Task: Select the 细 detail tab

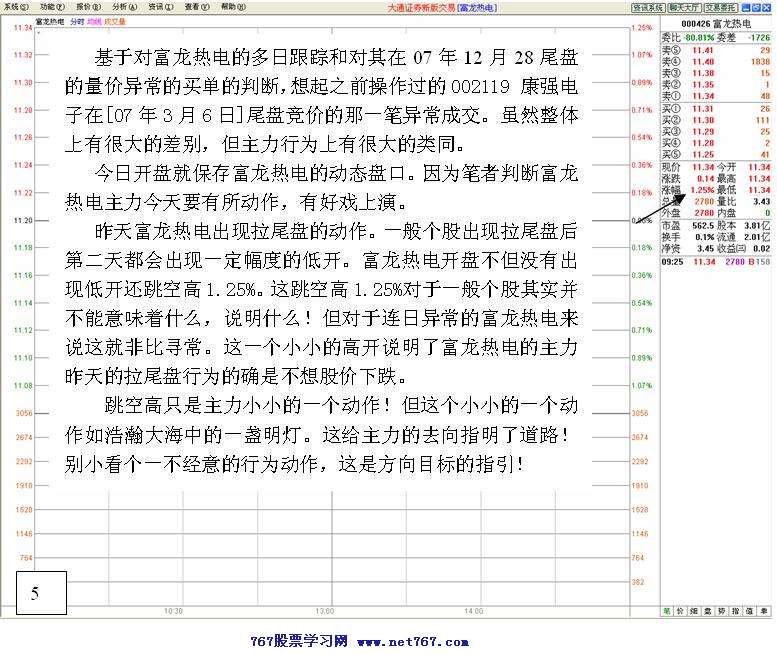Action: [695, 609]
